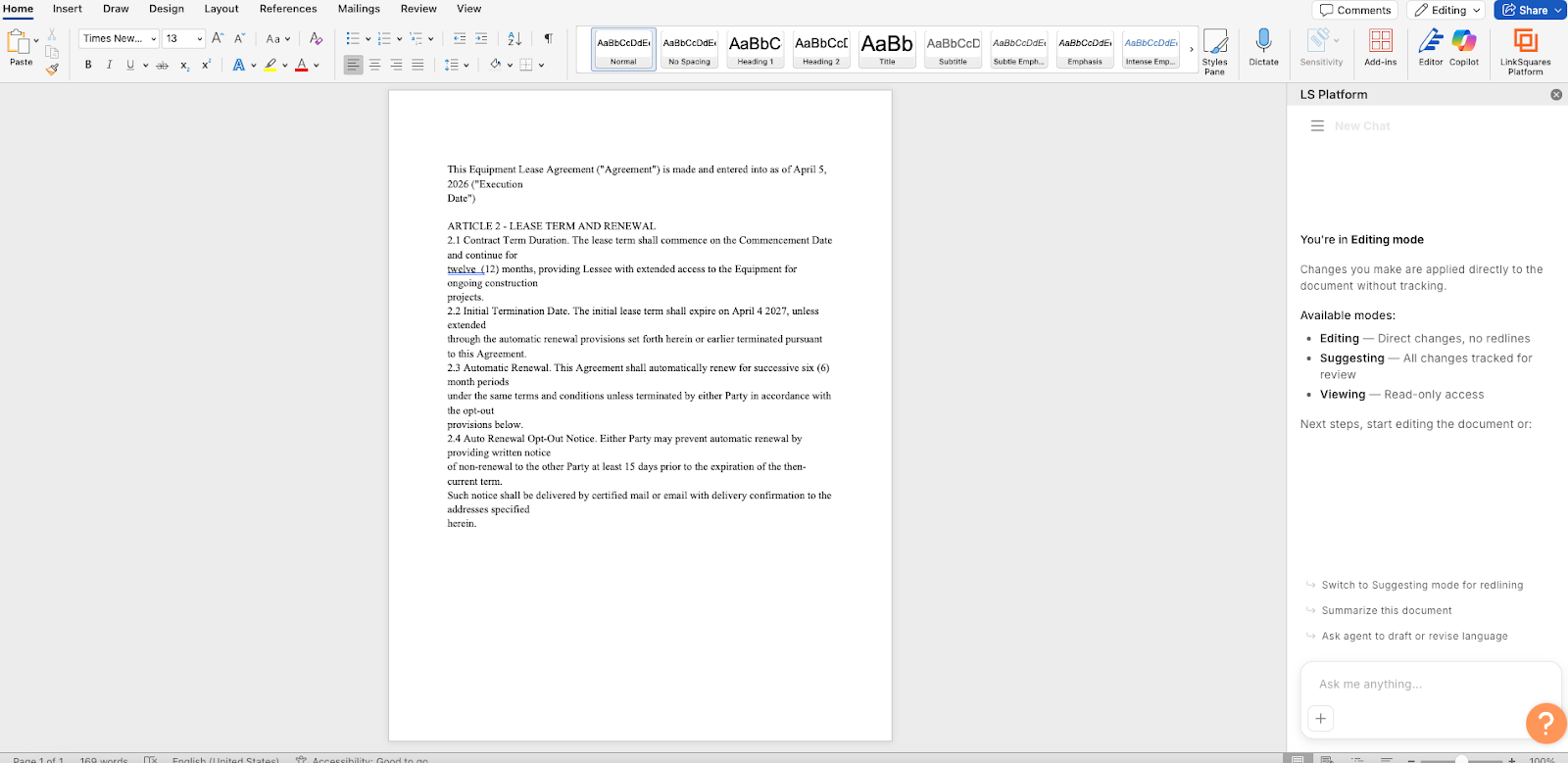The width and height of the screenshot is (1568, 763).
Task: Toggle italic formatting
Action: click(109, 65)
